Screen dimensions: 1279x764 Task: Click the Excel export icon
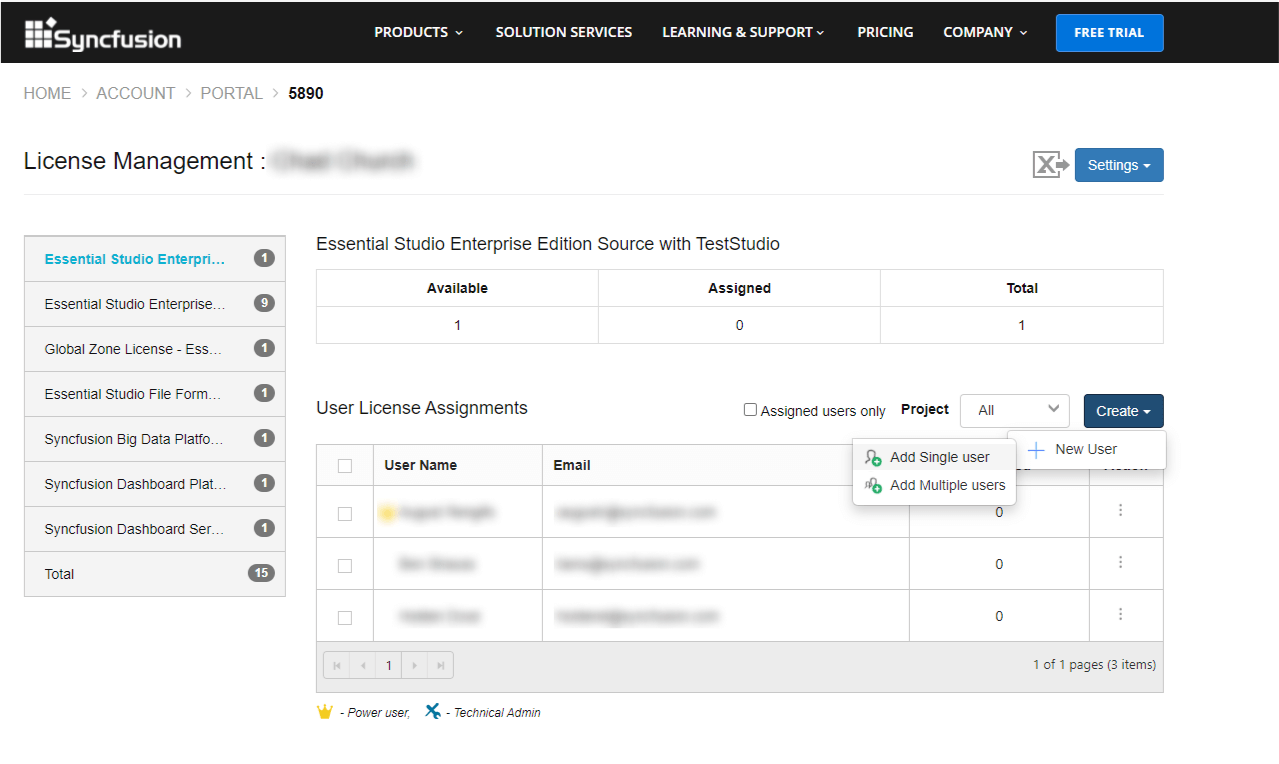click(1050, 165)
